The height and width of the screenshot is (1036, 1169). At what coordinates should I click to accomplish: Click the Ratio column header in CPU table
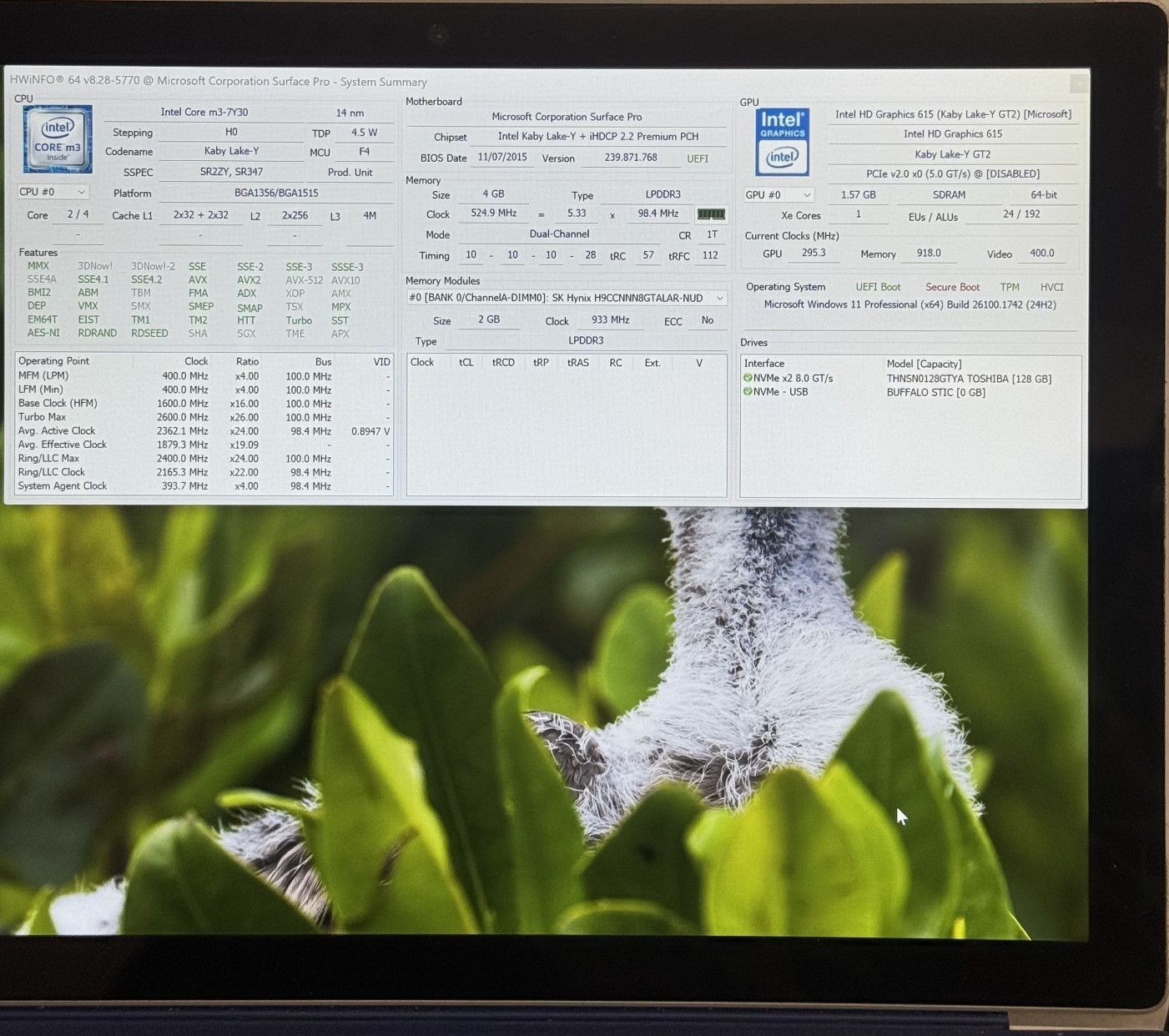click(247, 362)
